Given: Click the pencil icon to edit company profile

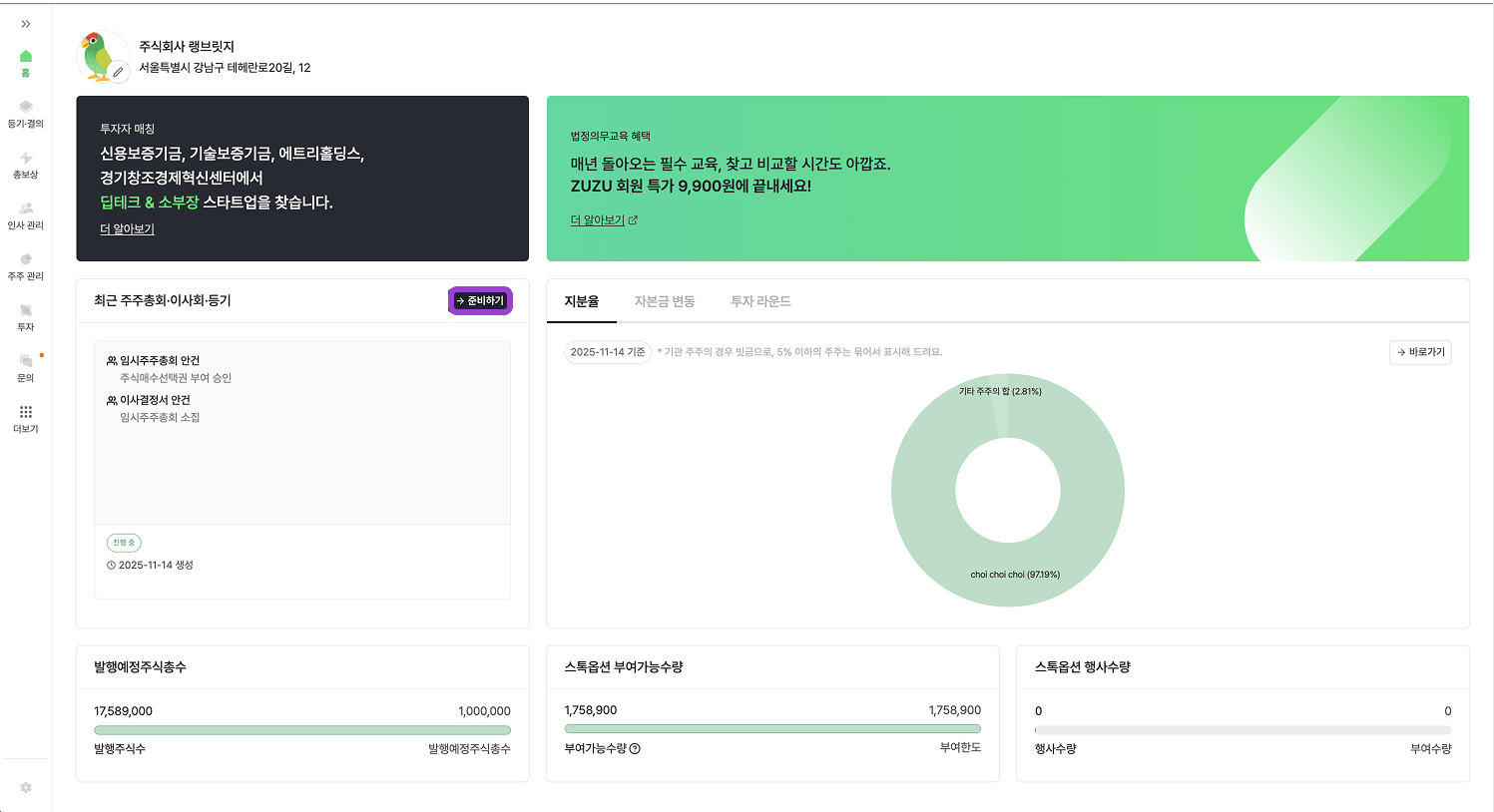Looking at the screenshot, I should [117, 72].
